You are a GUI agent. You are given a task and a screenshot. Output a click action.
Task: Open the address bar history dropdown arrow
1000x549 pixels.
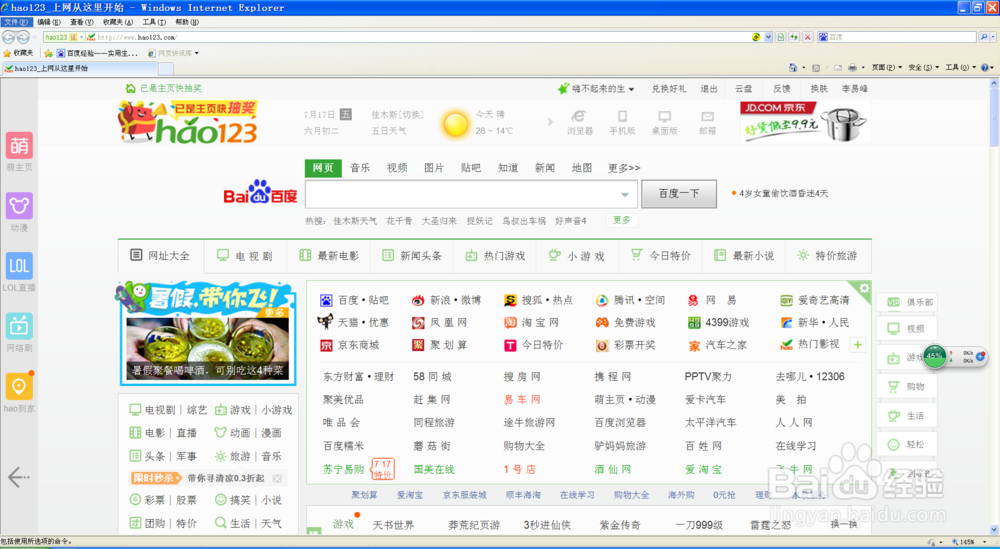click(x=768, y=38)
